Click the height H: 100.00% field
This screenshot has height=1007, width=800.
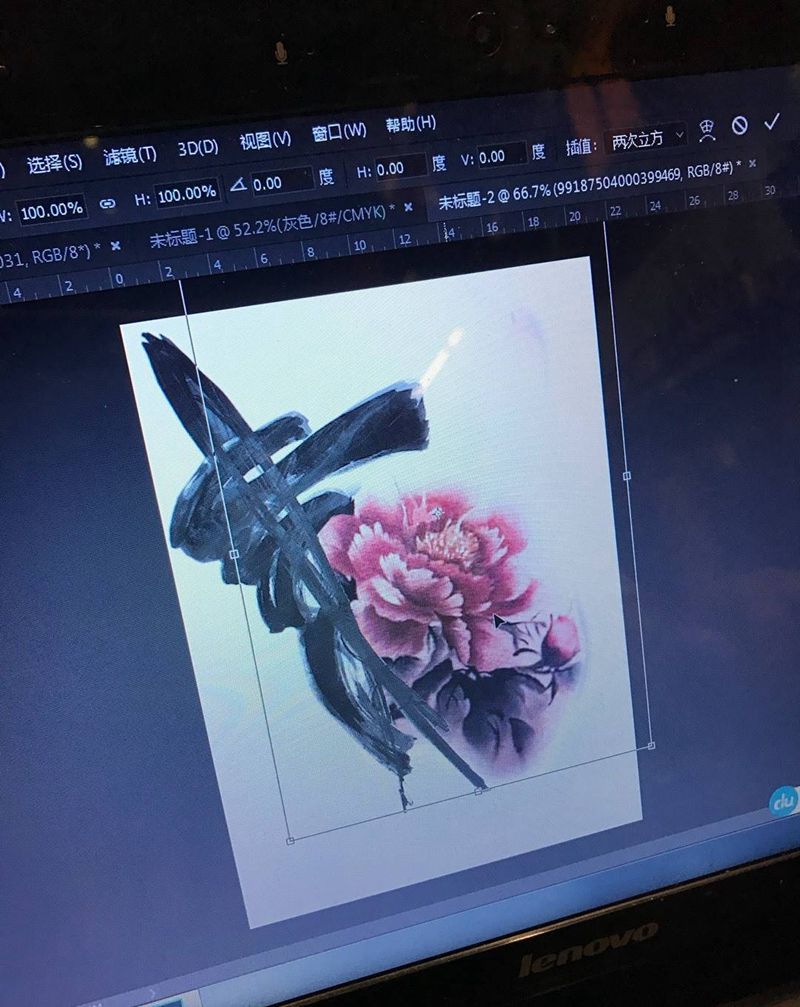pos(187,193)
